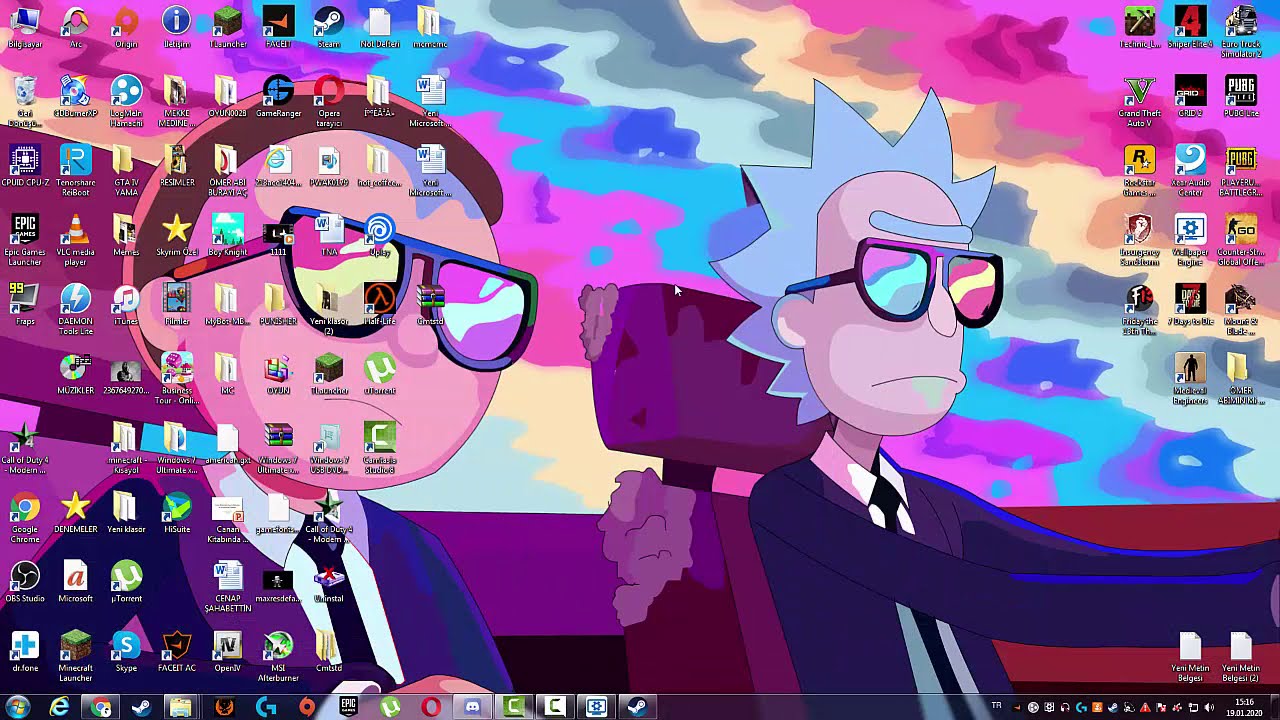The image size is (1280, 720).
Task: Launch the Origin desktop shortcut
Action: click(126, 27)
